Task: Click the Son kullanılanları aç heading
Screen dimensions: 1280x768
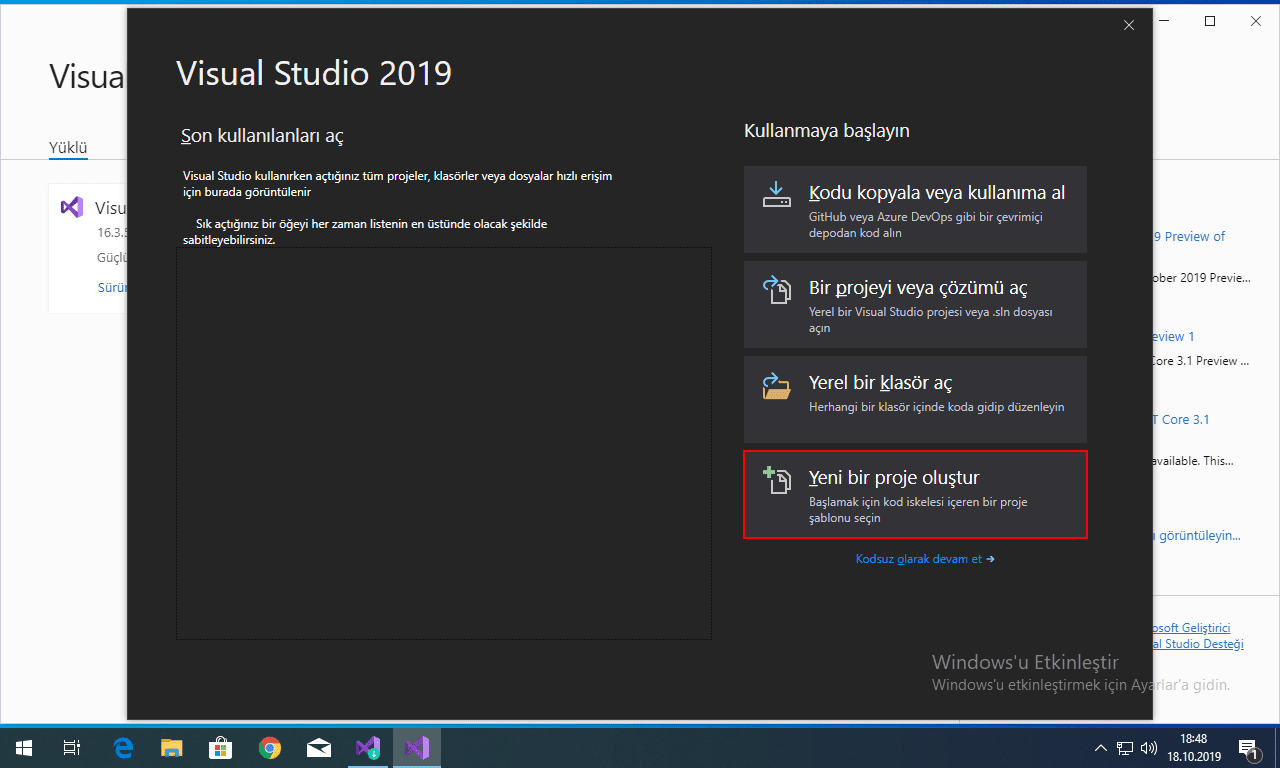Action: (262, 136)
